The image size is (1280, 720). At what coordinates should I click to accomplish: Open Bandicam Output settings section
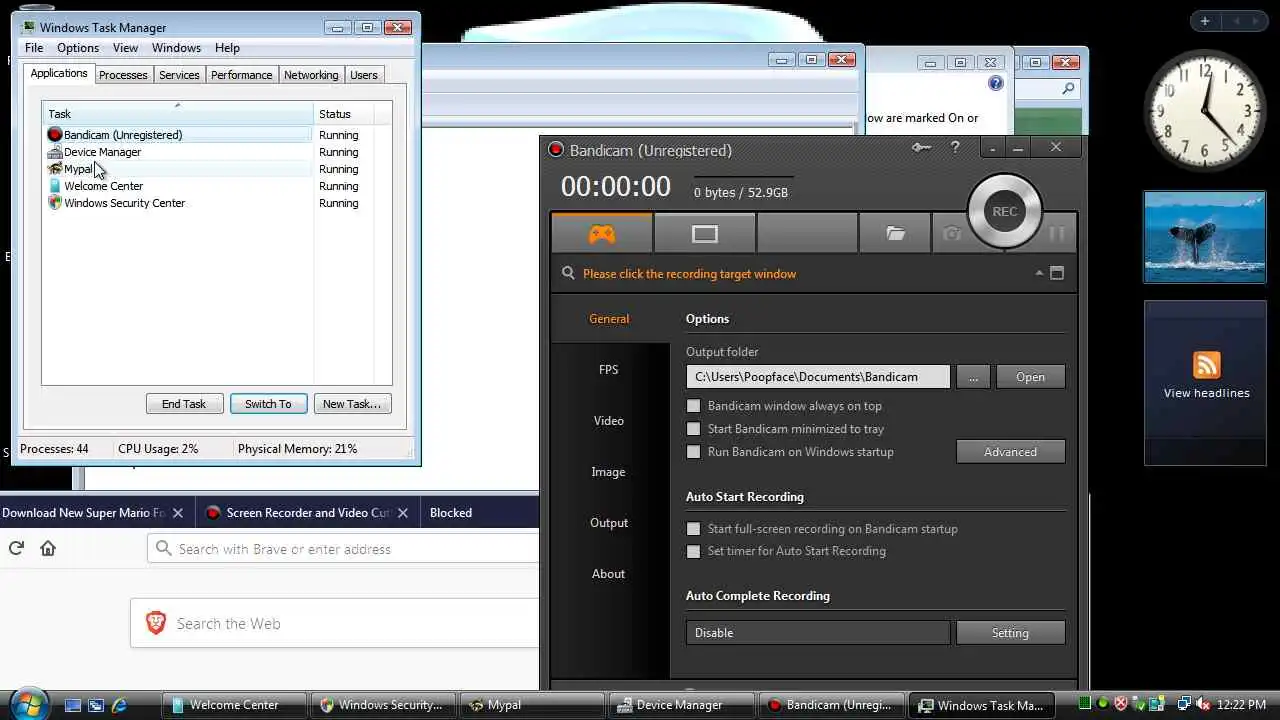click(609, 522)
